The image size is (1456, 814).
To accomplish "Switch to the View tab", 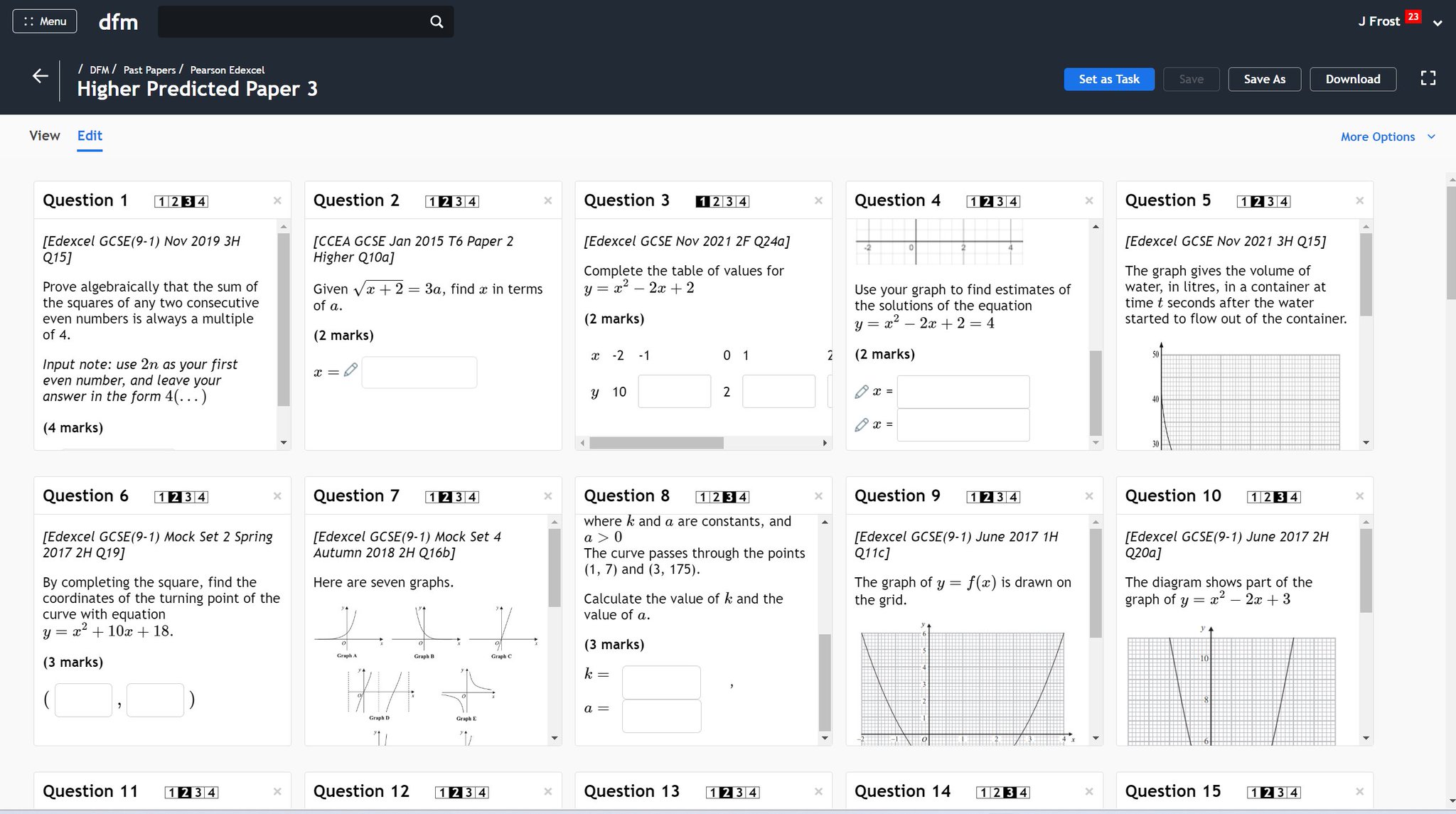I will [x=44, y=136].
